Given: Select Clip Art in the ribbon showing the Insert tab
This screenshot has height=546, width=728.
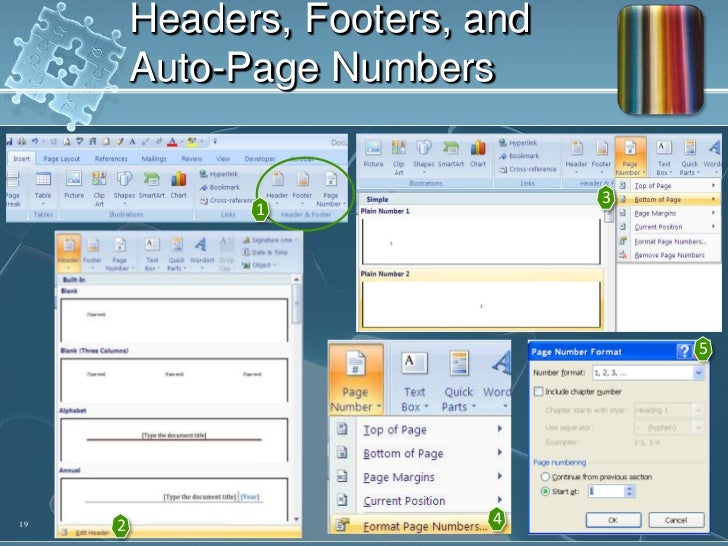Looking at the screenshot, I should click(x=99, y=188).
